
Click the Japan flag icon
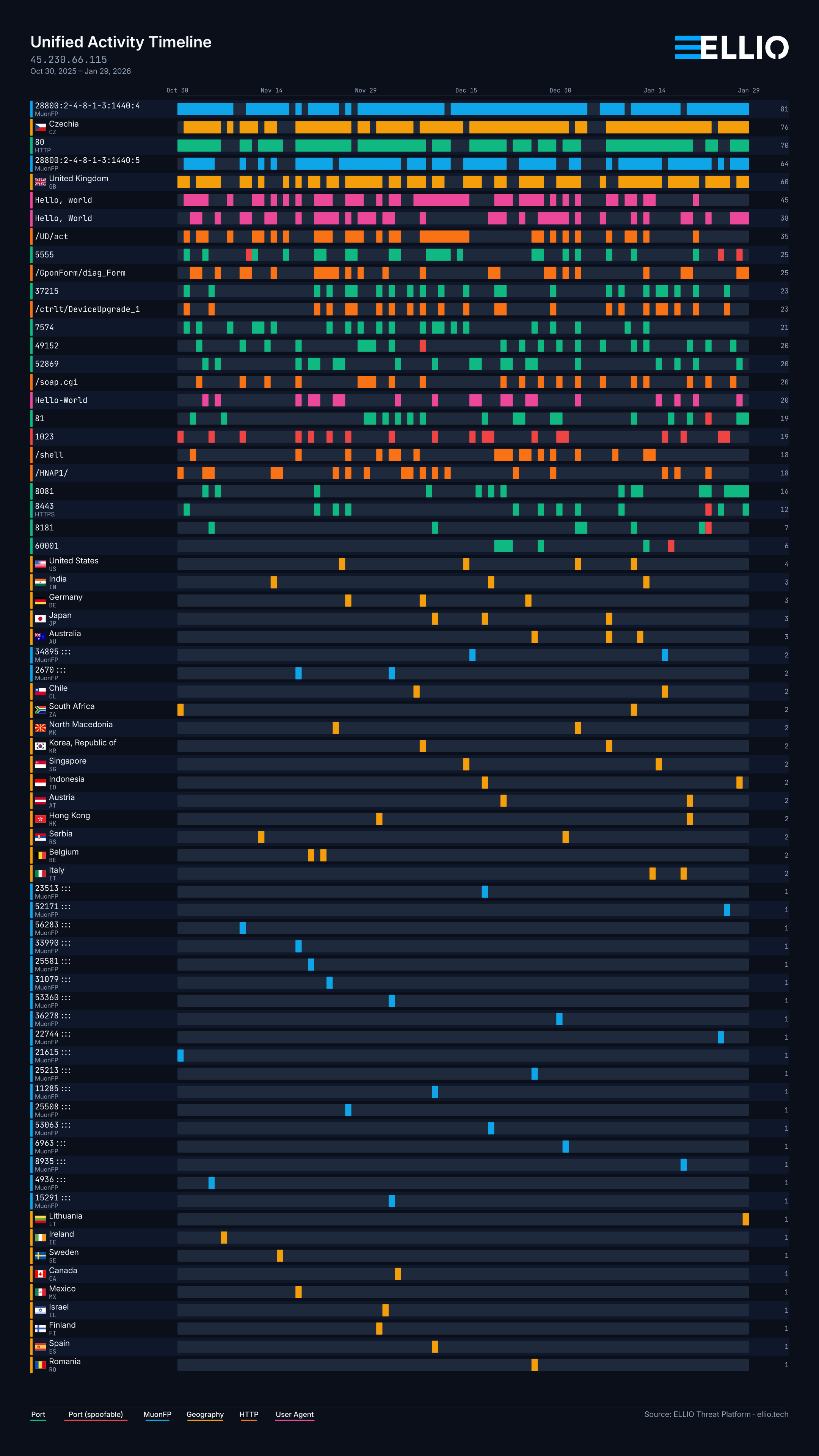tap(41, 619)
